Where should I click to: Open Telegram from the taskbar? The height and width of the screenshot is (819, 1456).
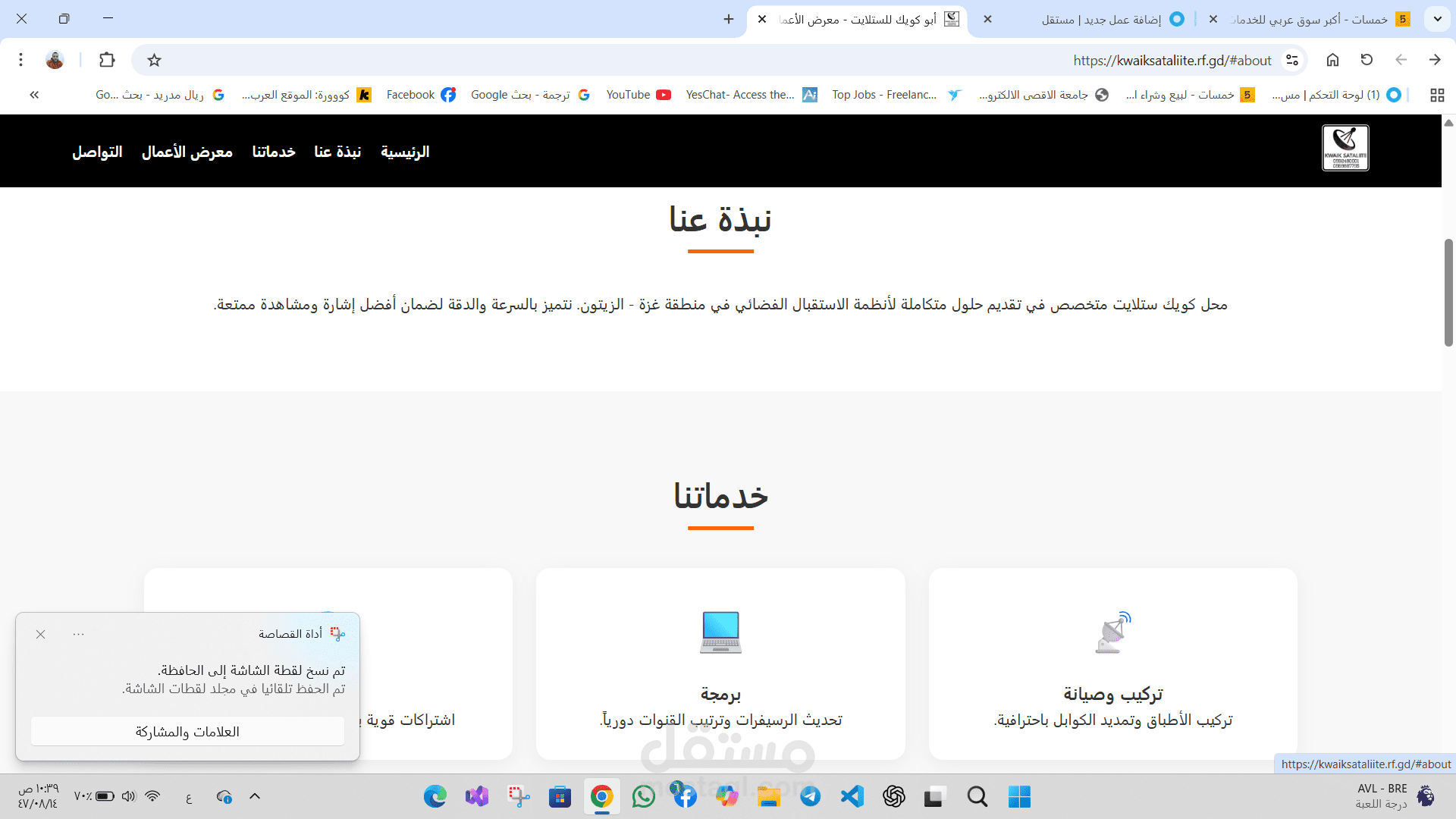click(810, 796)
